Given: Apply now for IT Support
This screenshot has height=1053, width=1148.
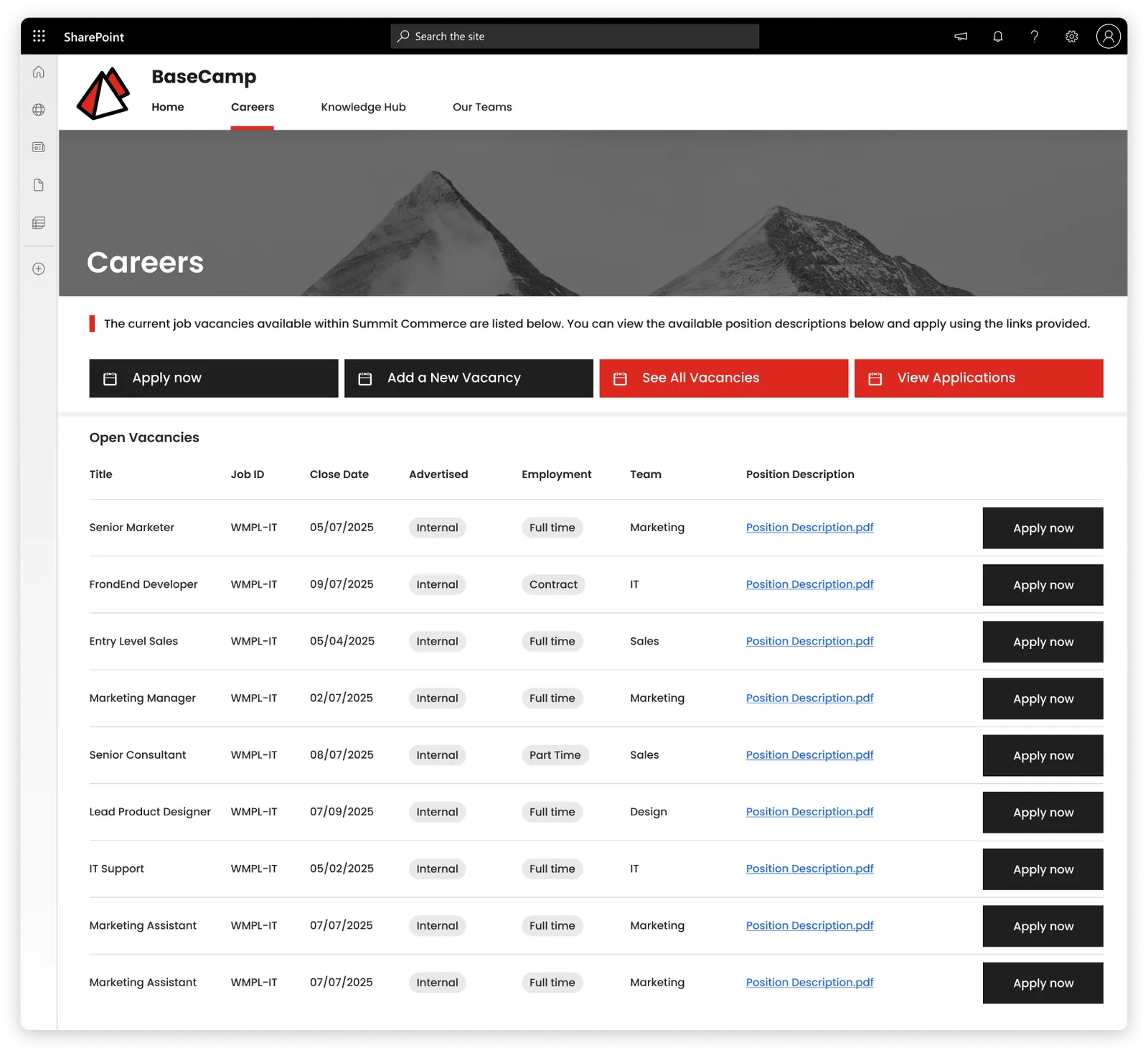Looking at the screenshot, I should [1043, 869].
